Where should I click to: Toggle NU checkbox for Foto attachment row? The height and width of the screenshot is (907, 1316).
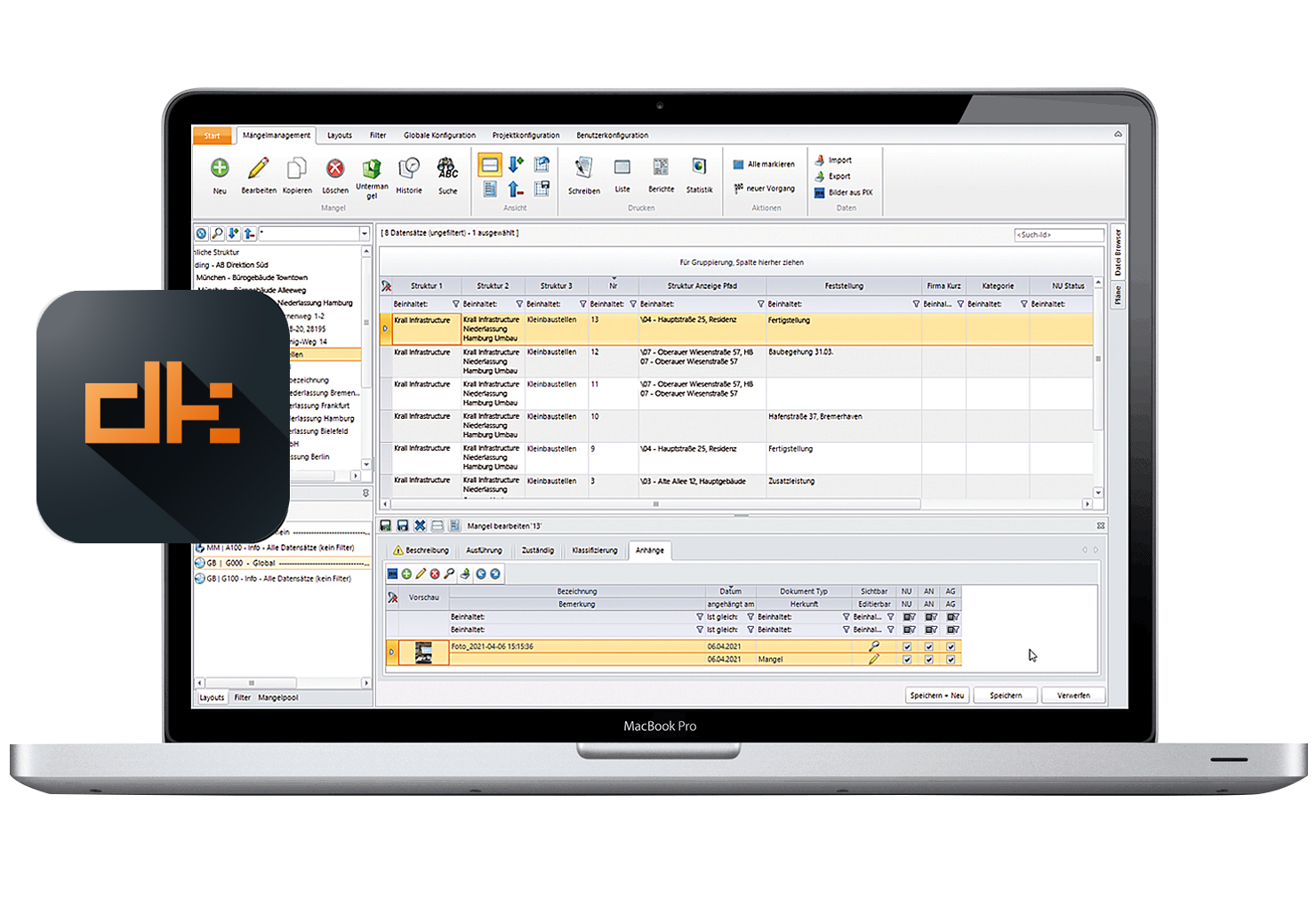click(907, 646)
